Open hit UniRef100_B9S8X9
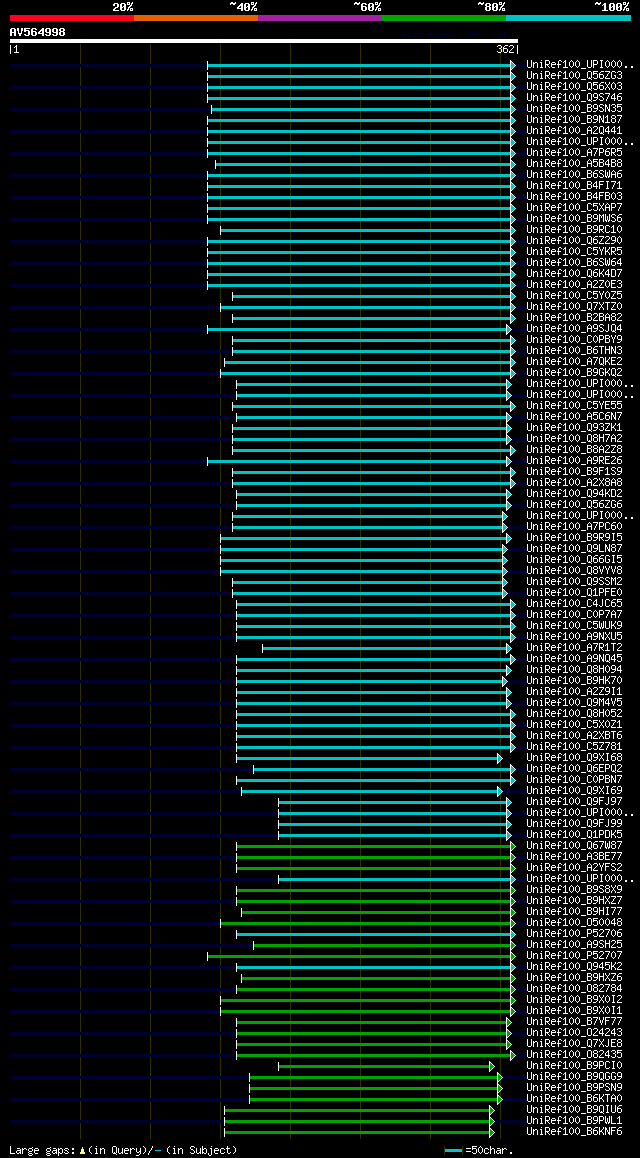Viewport: 640px width, 1158px height. [574, 890]
